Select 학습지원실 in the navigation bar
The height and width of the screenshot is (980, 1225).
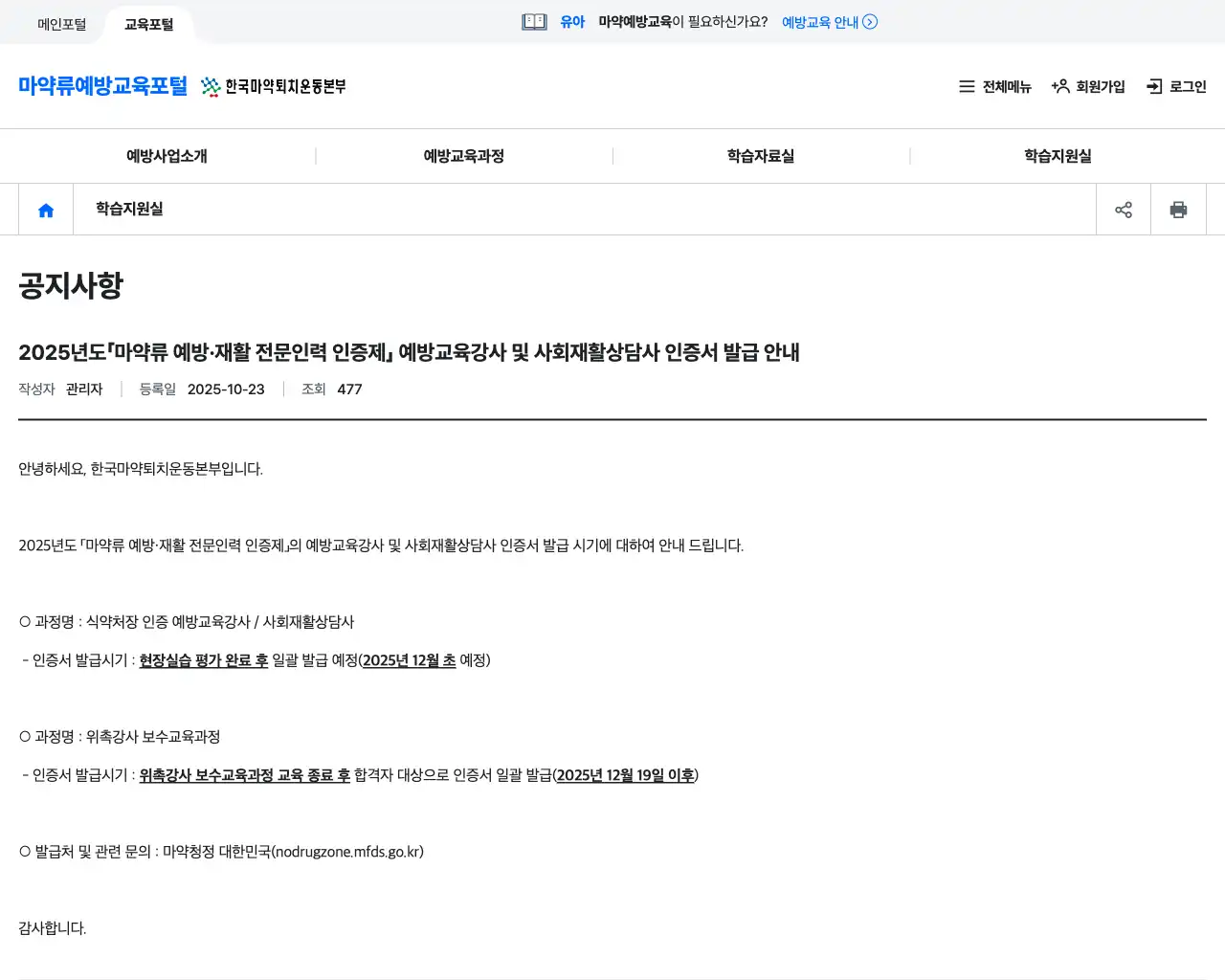(x=1058, y=155)
